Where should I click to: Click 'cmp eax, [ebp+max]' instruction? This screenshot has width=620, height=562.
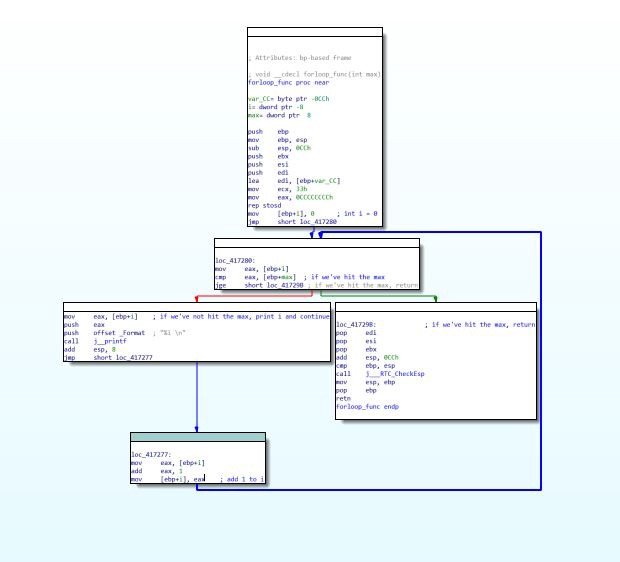click(x=255, y=277)
